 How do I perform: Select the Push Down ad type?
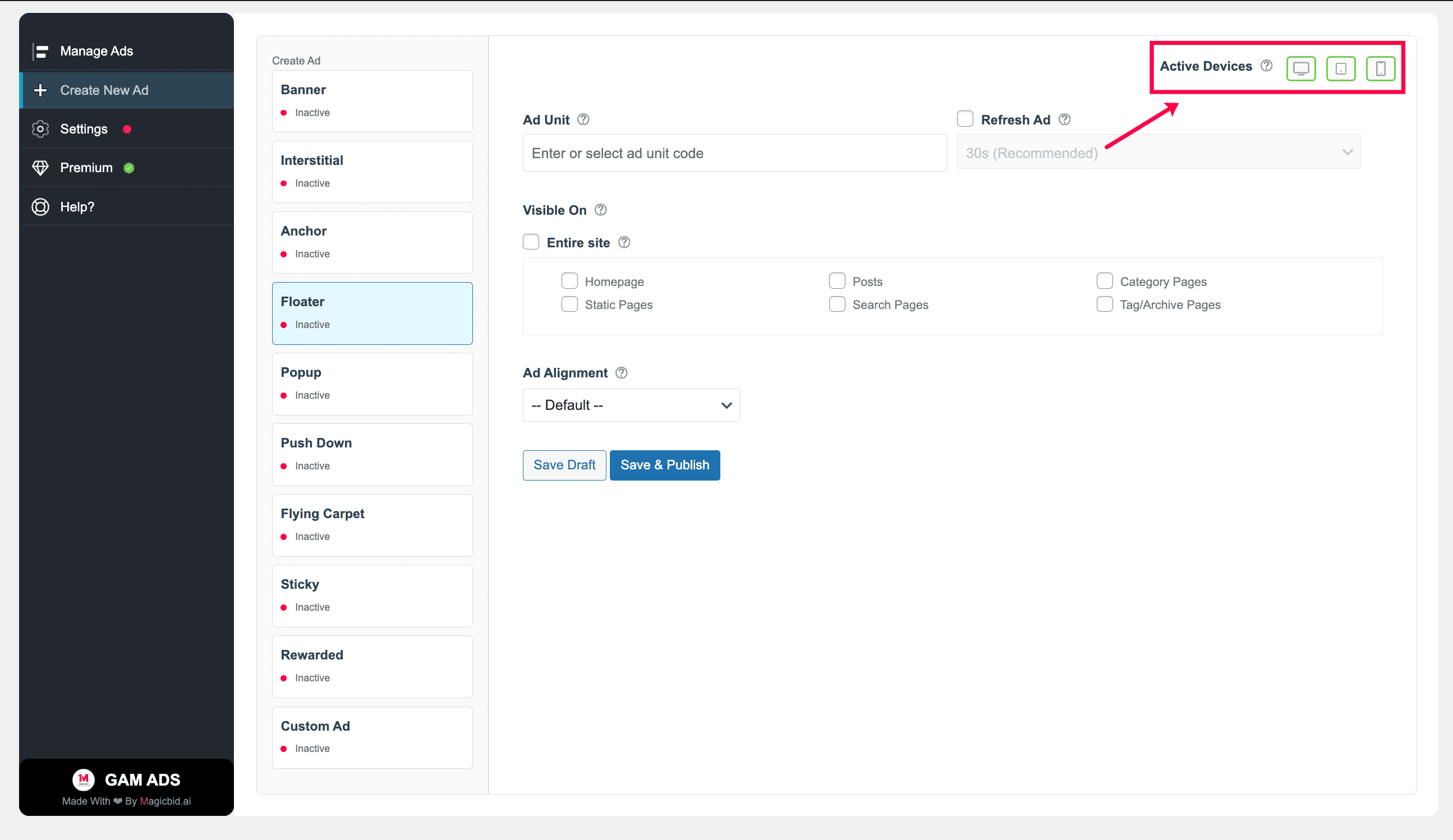372,455
